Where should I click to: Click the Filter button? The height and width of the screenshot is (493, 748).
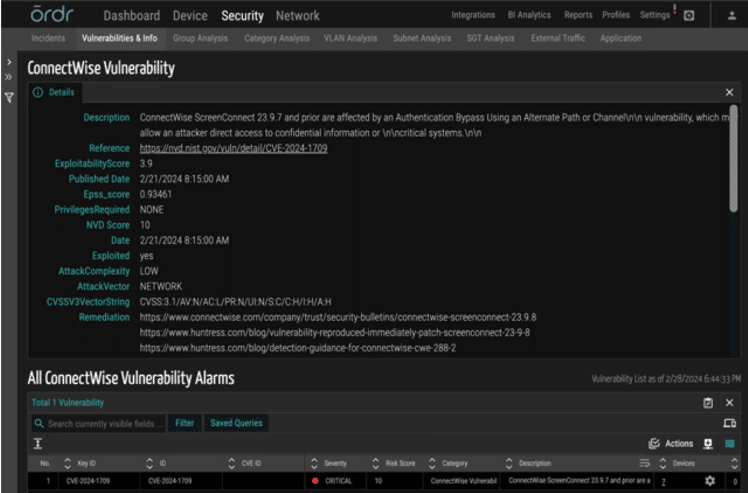(x=185, y=423)
